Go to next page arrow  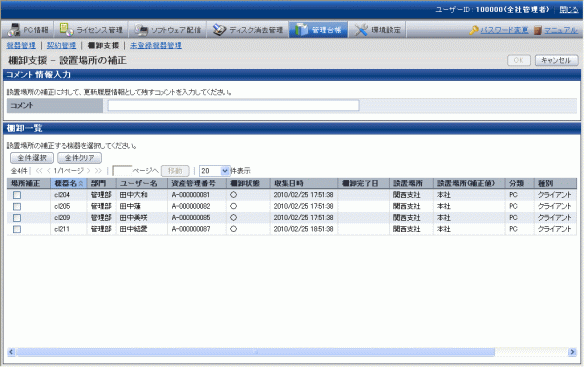pos(89,171)
